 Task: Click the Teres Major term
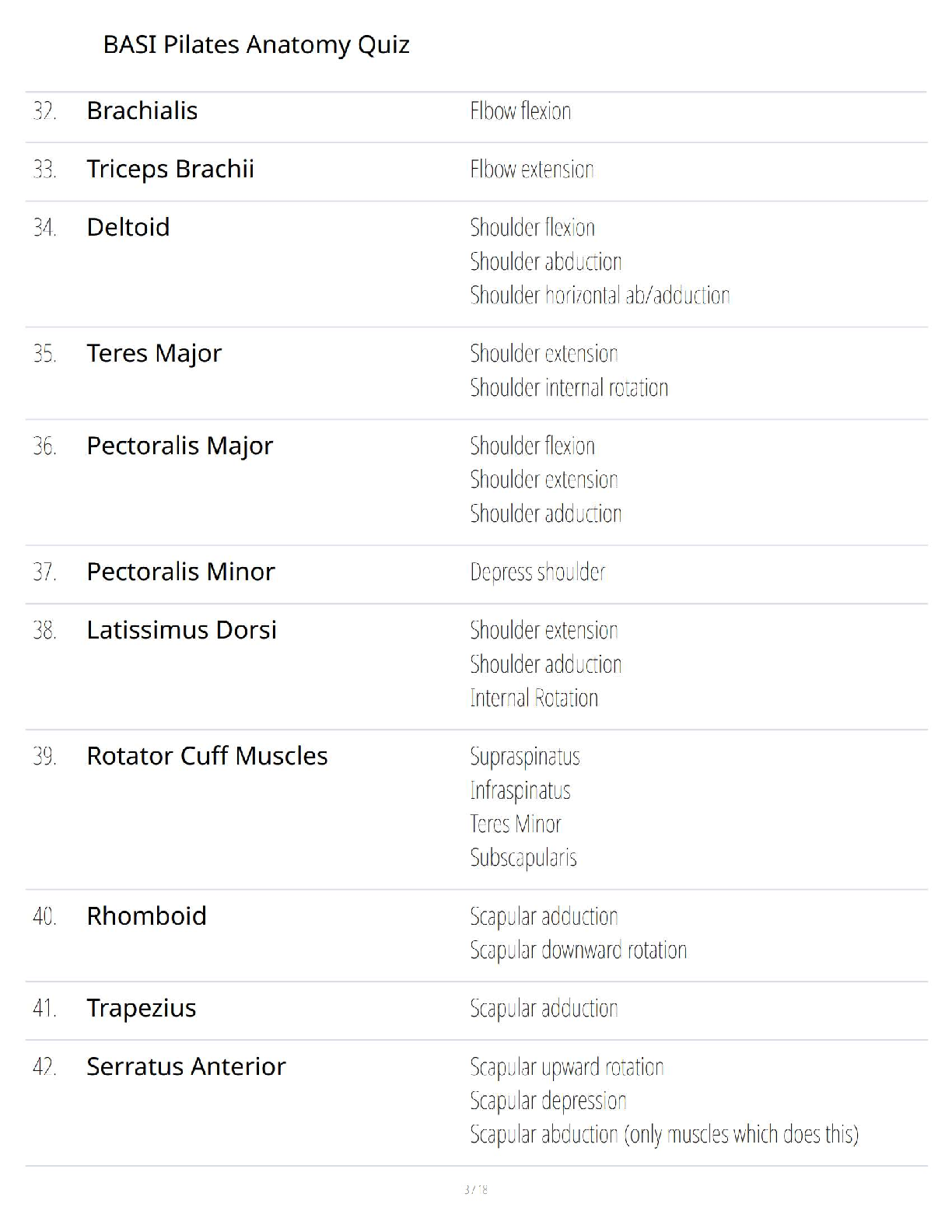coord(153,354)
